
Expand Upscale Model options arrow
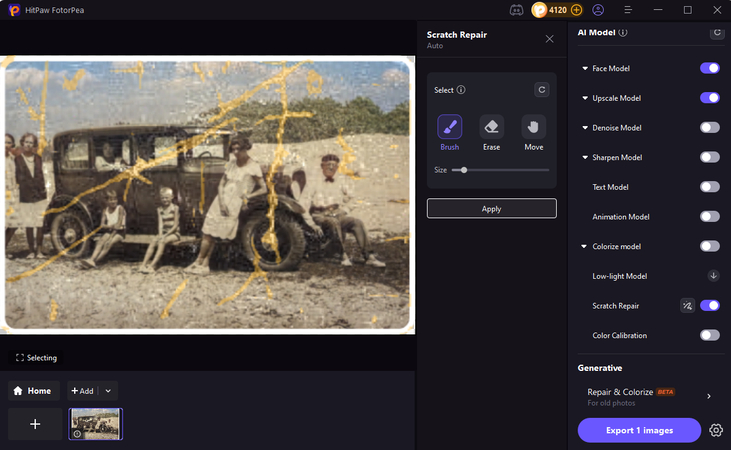point(585,98)
